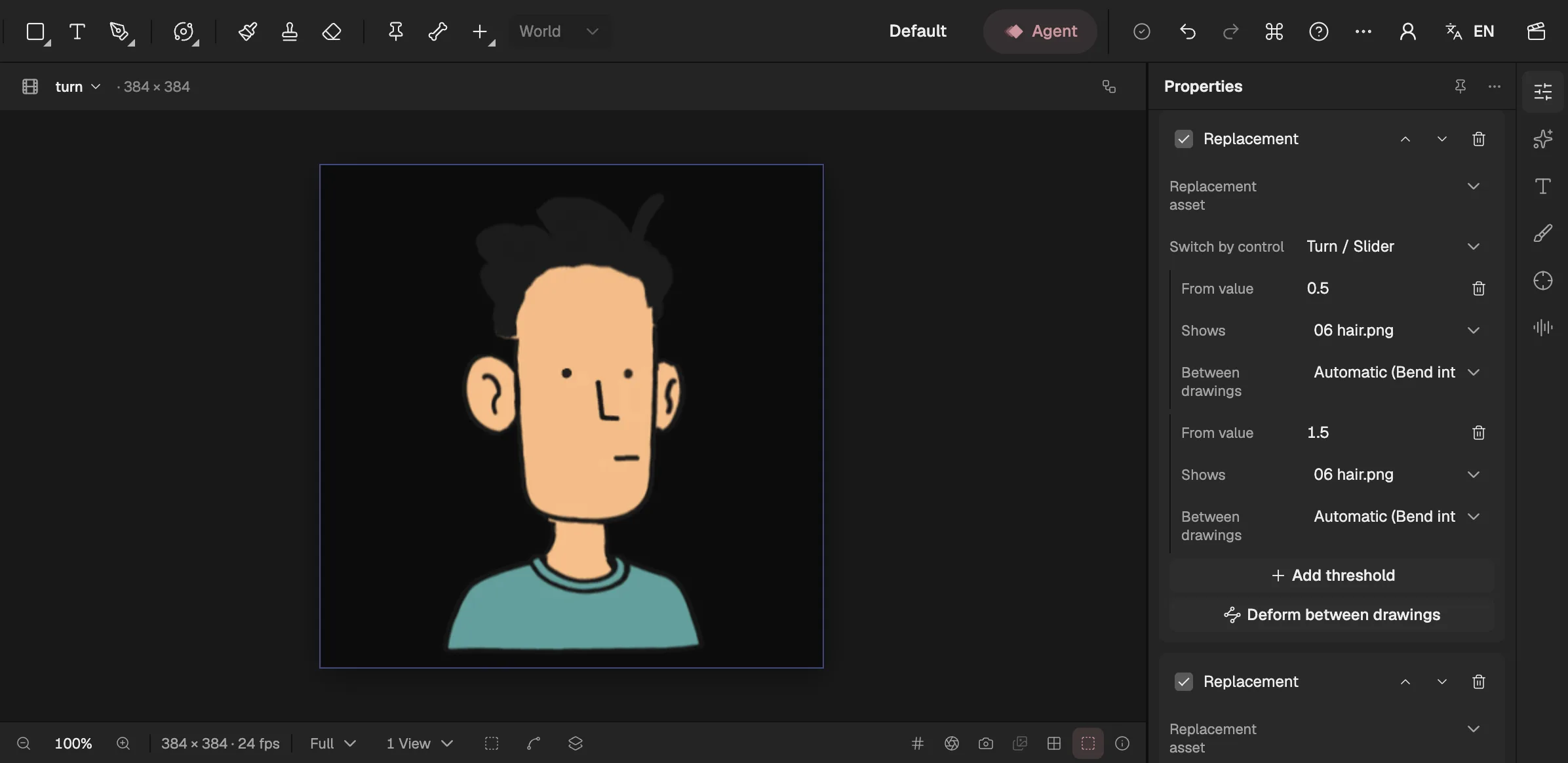The image size is (1568, 763).
Task: Open the 1 View dropdown
Action: point(420,743)
